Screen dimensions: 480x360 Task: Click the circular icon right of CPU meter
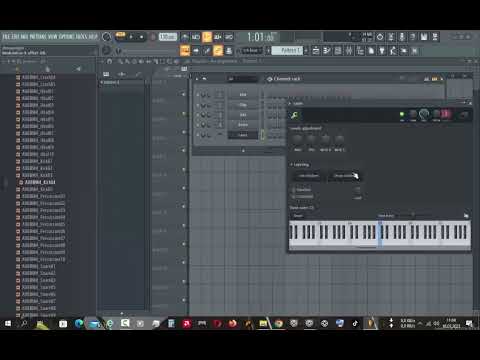click(x=380, y=37)
